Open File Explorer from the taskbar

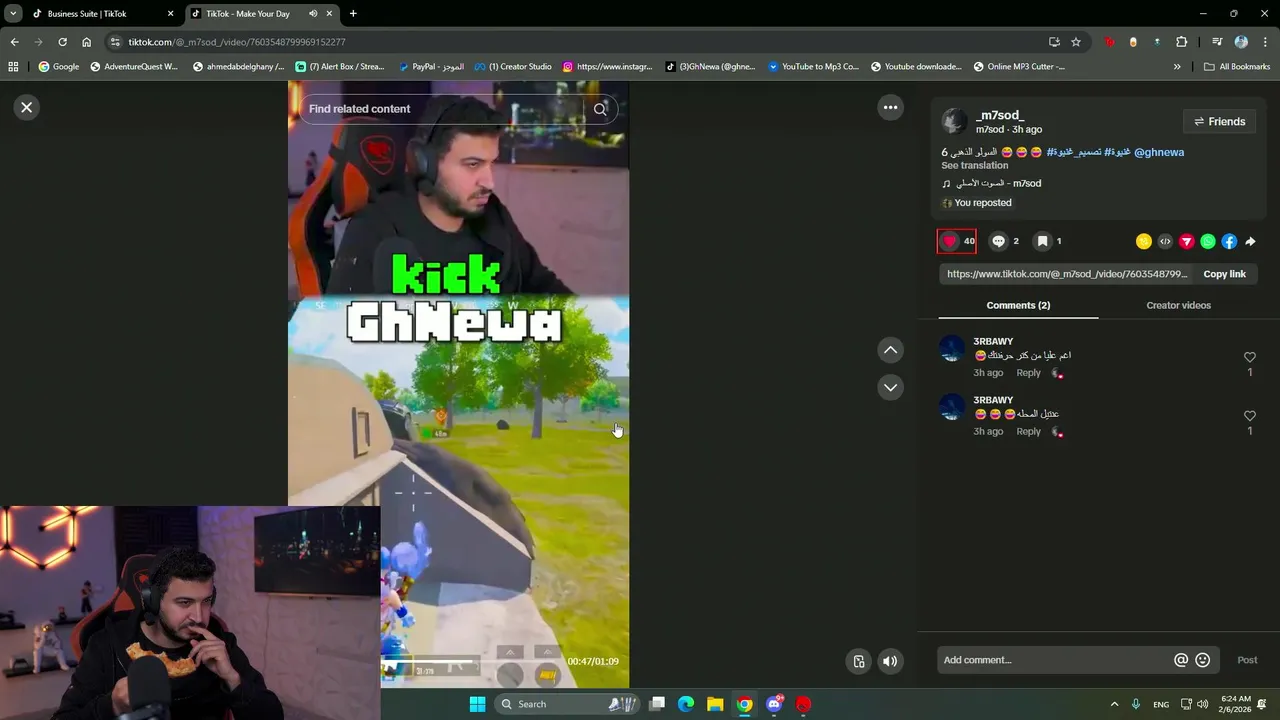pyautogui.click(x=715, y=704)
